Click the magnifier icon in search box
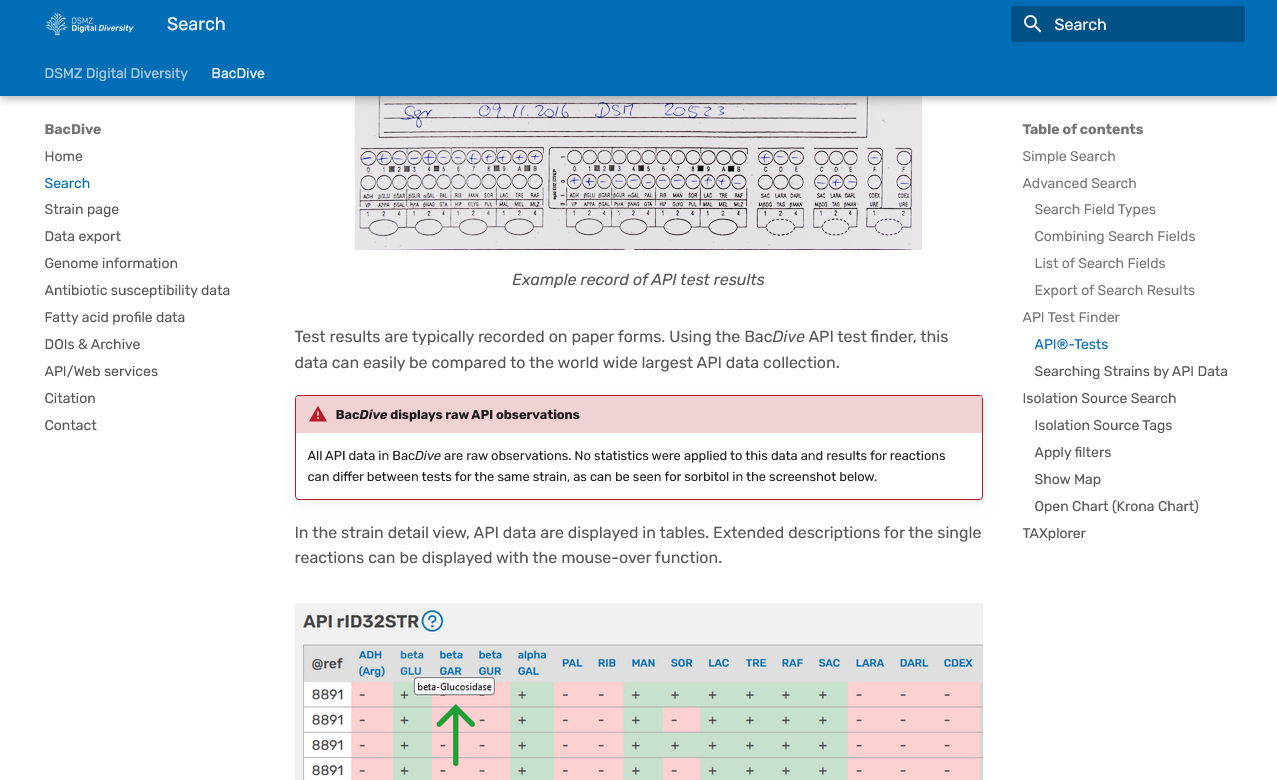This screenshot has height=780, width=1277. point(1033,24)
